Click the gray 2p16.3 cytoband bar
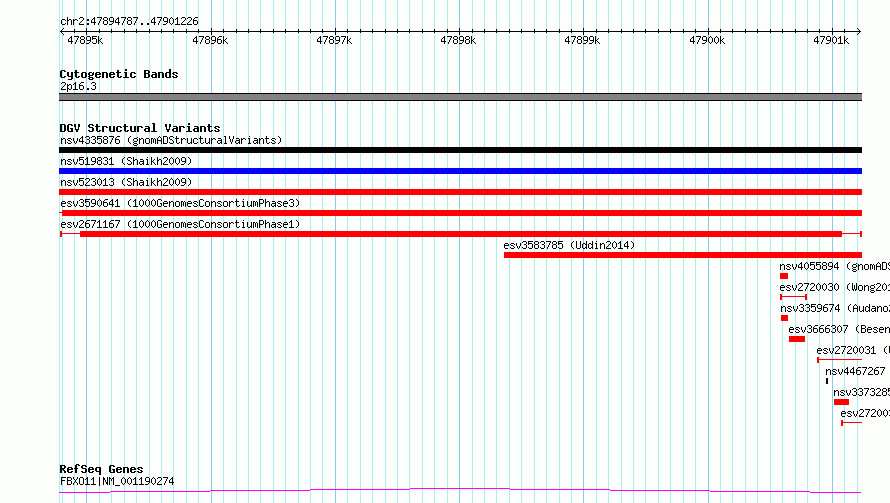 460,97
